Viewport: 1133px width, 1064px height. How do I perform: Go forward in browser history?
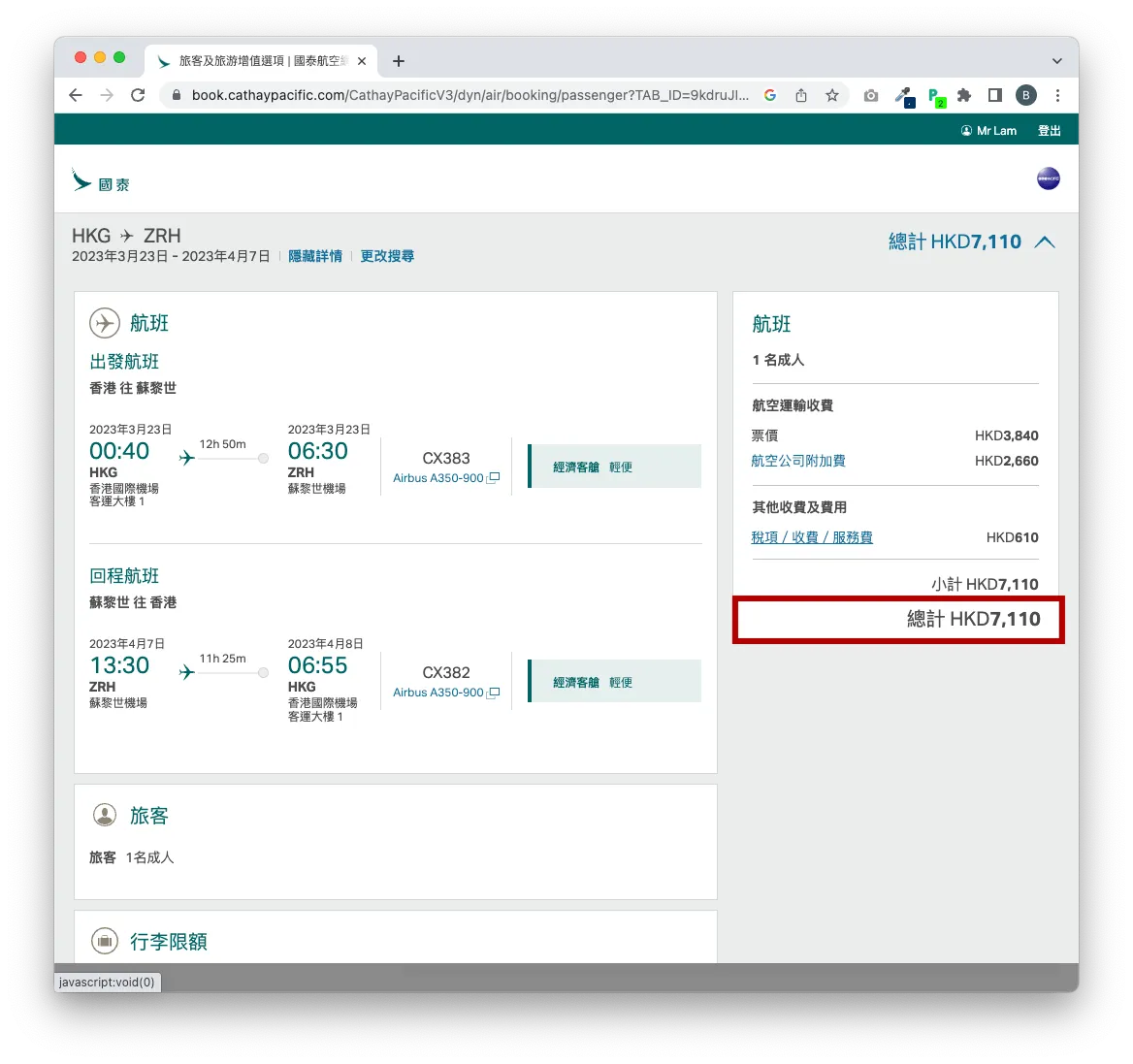(107, 95)
